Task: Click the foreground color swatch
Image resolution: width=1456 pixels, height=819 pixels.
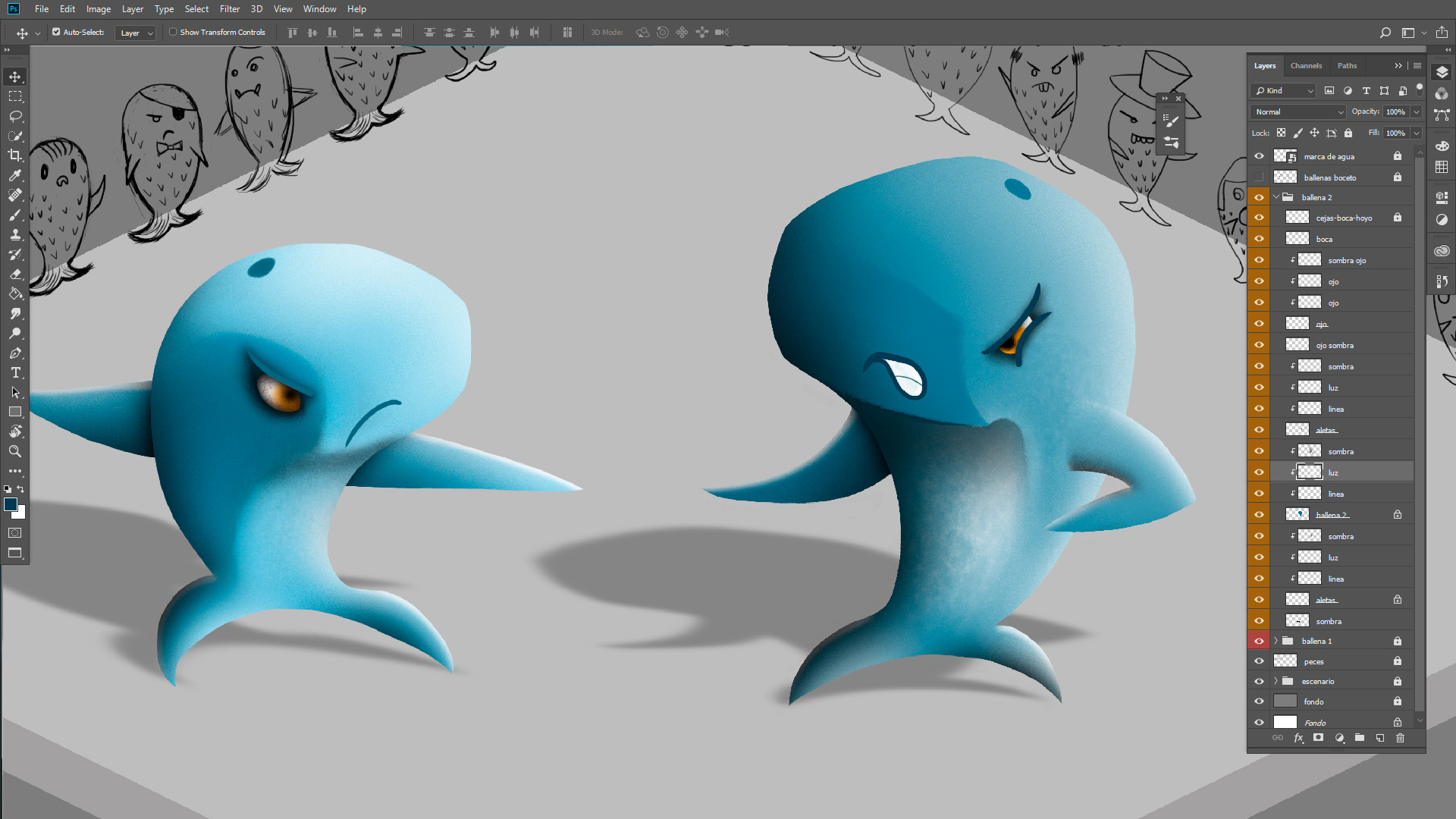Action: click(x=11, y=504)
